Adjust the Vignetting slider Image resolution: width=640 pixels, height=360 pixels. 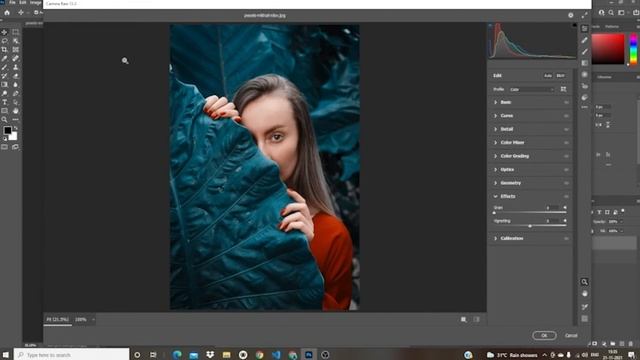pyautogui.click(x=530, y=226)
